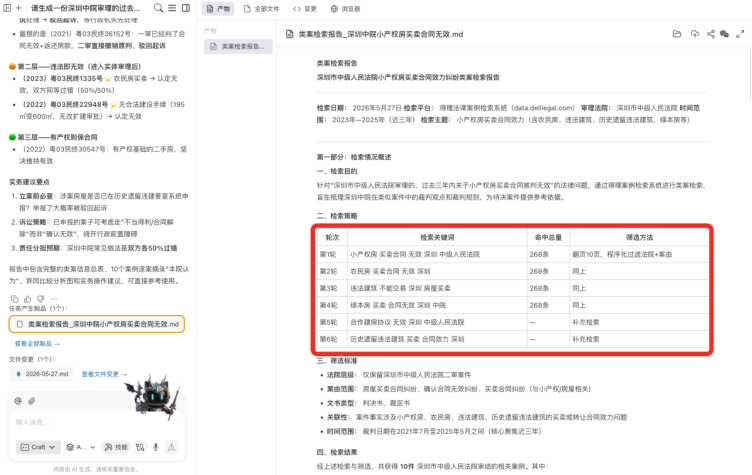Open the list menu icon in chat header

coord(172,8)
